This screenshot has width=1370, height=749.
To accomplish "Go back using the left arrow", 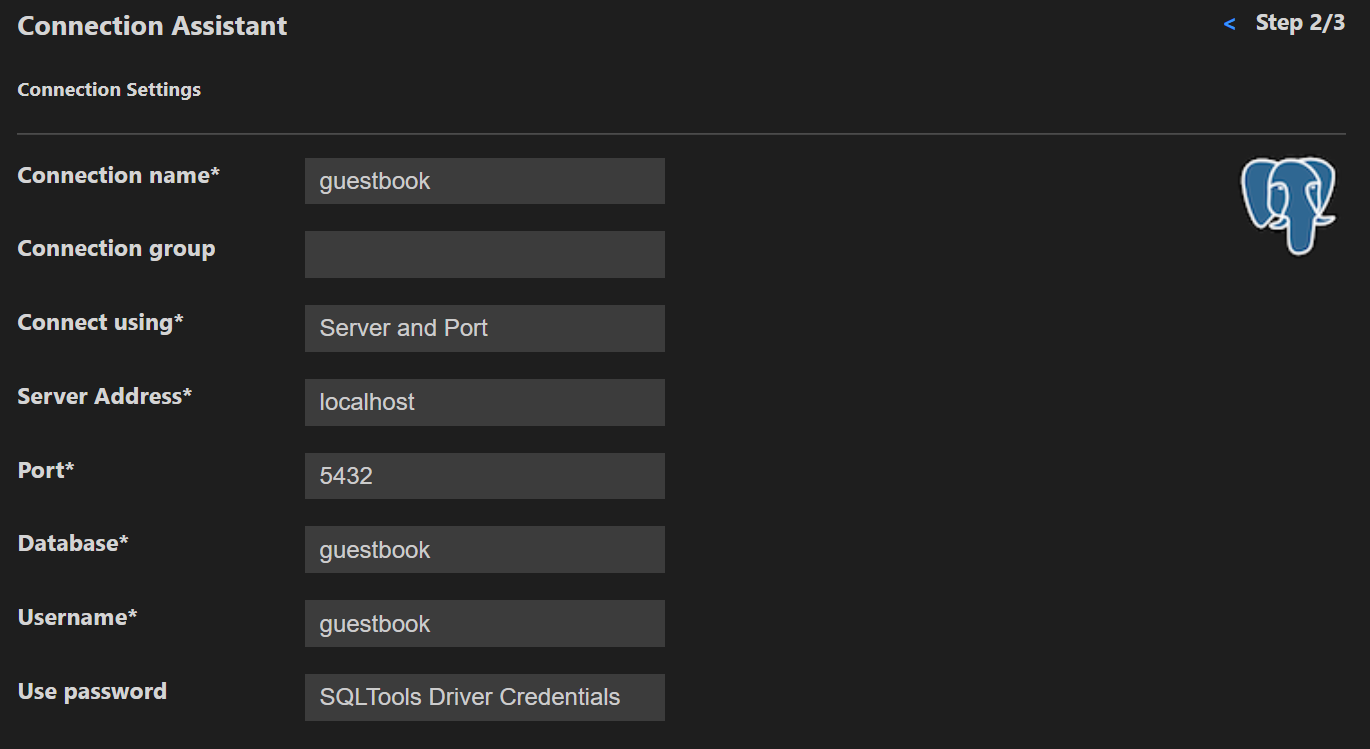I will pos(1229,24).
